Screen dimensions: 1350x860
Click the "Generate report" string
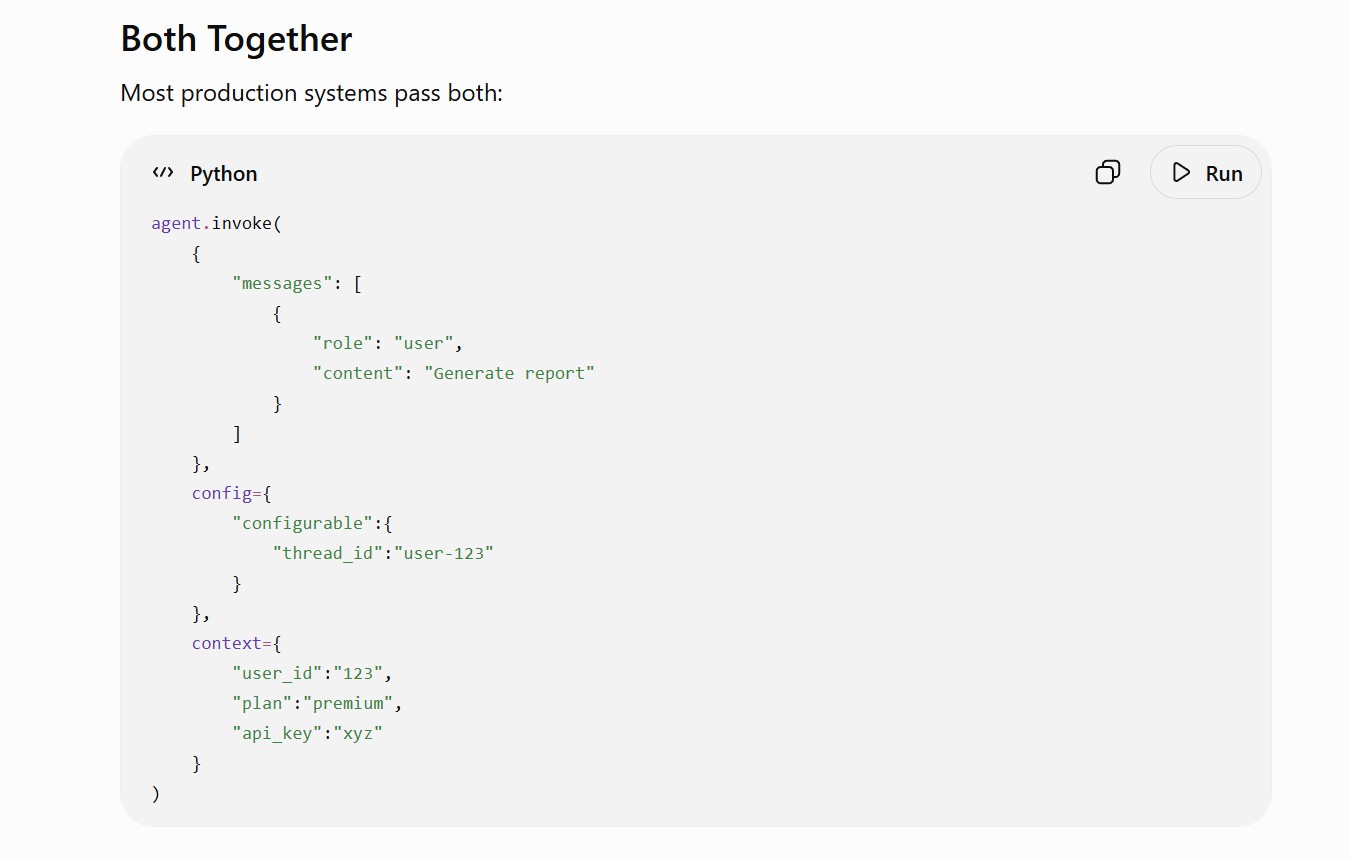click(509, 373)
